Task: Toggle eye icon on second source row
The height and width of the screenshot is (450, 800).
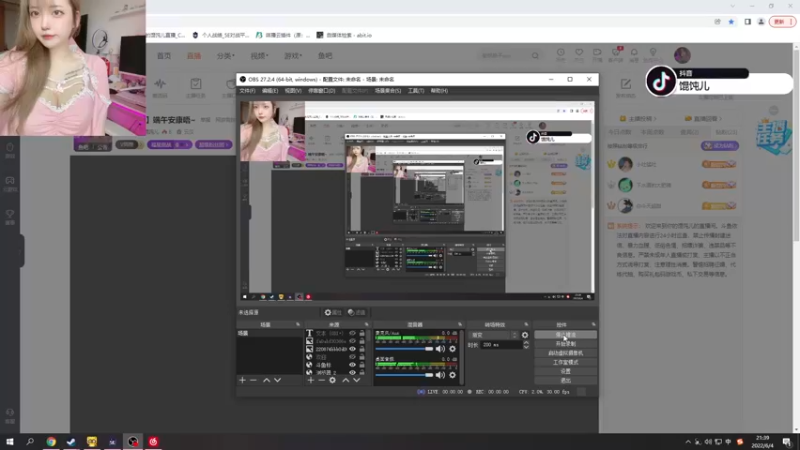Action: click(x=352, y=341)
